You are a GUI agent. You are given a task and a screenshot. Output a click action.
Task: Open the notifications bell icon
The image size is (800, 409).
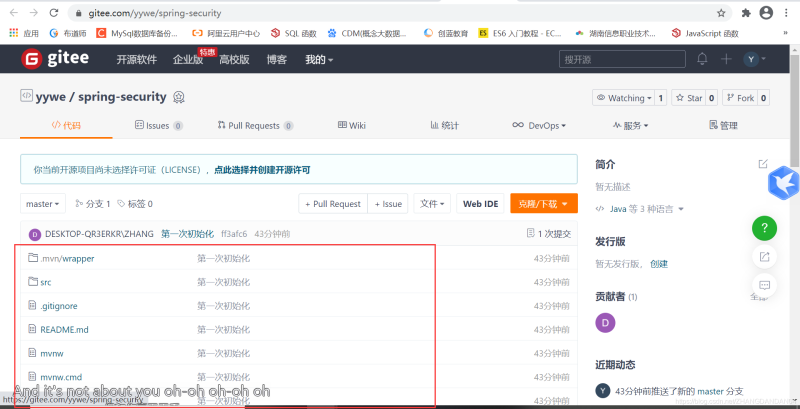702,59
